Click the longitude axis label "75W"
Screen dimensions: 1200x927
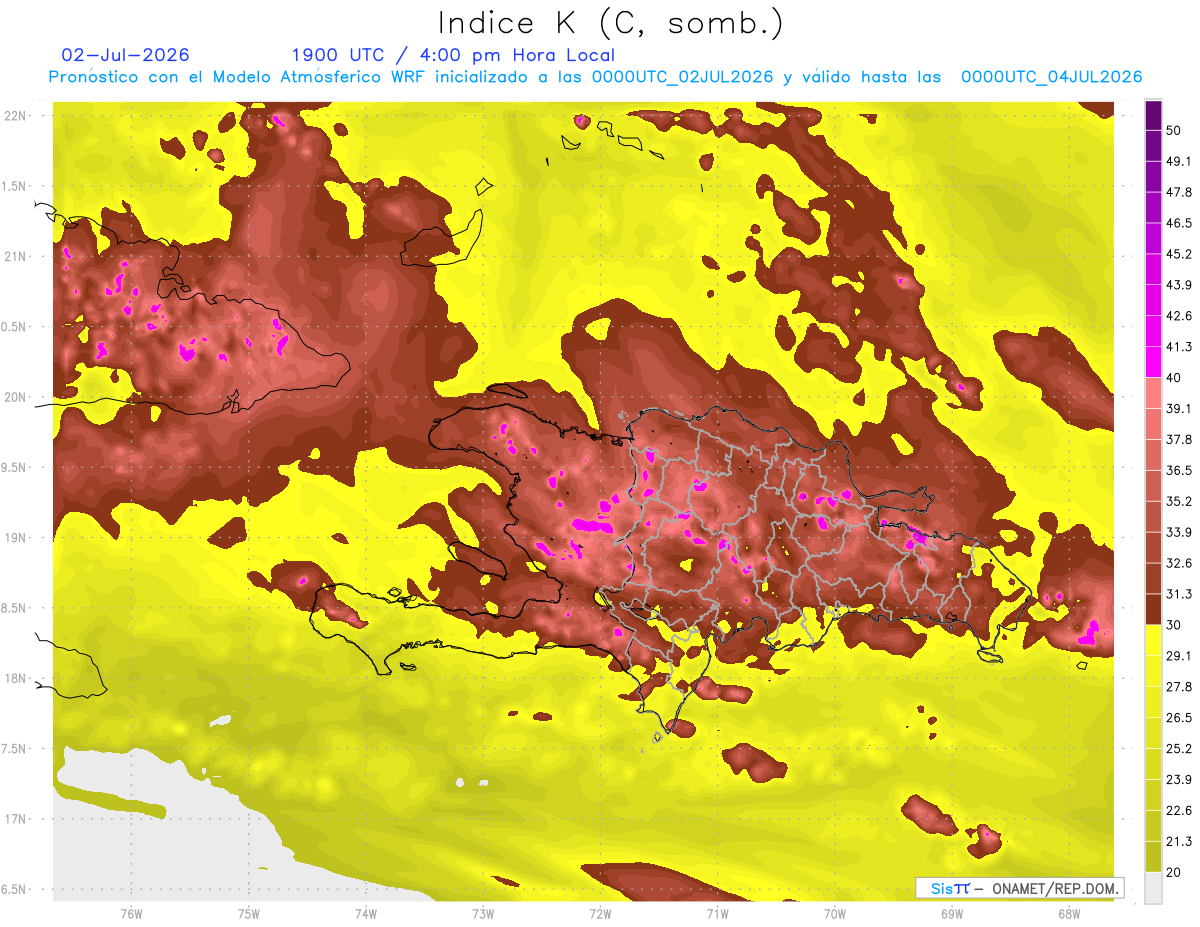coord(249,914)
